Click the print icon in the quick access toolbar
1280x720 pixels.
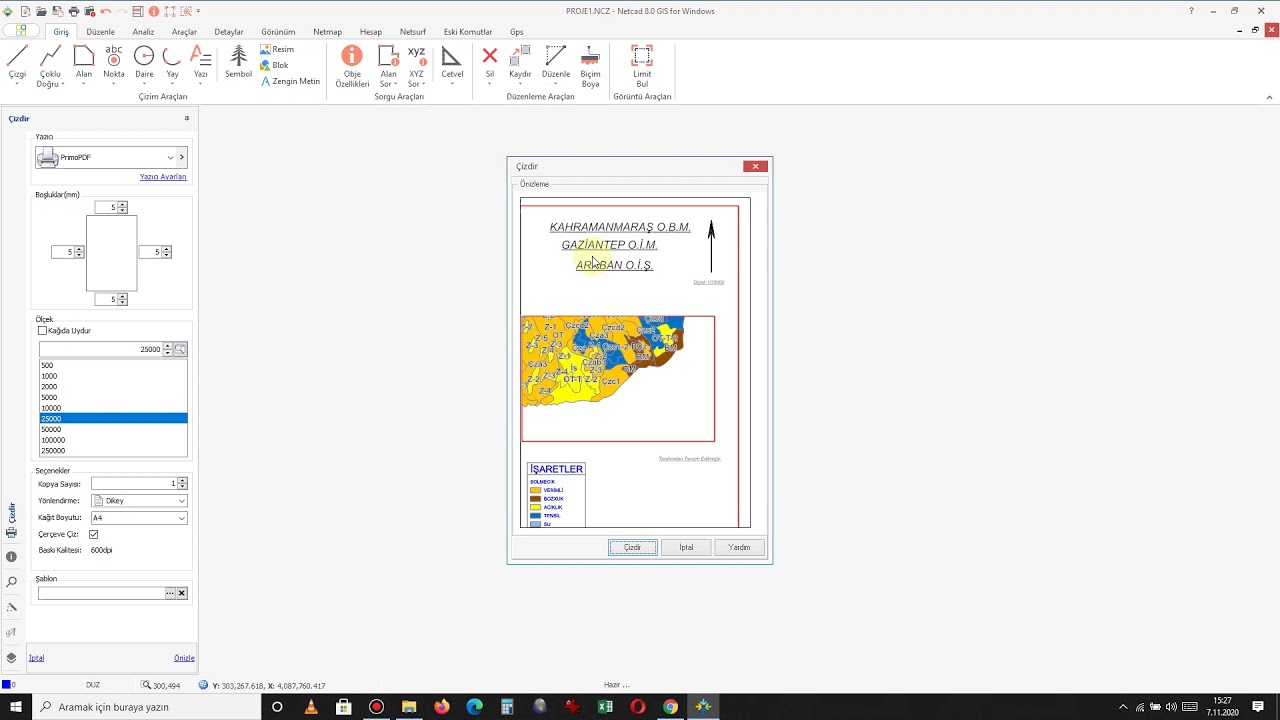pos(73,11)
